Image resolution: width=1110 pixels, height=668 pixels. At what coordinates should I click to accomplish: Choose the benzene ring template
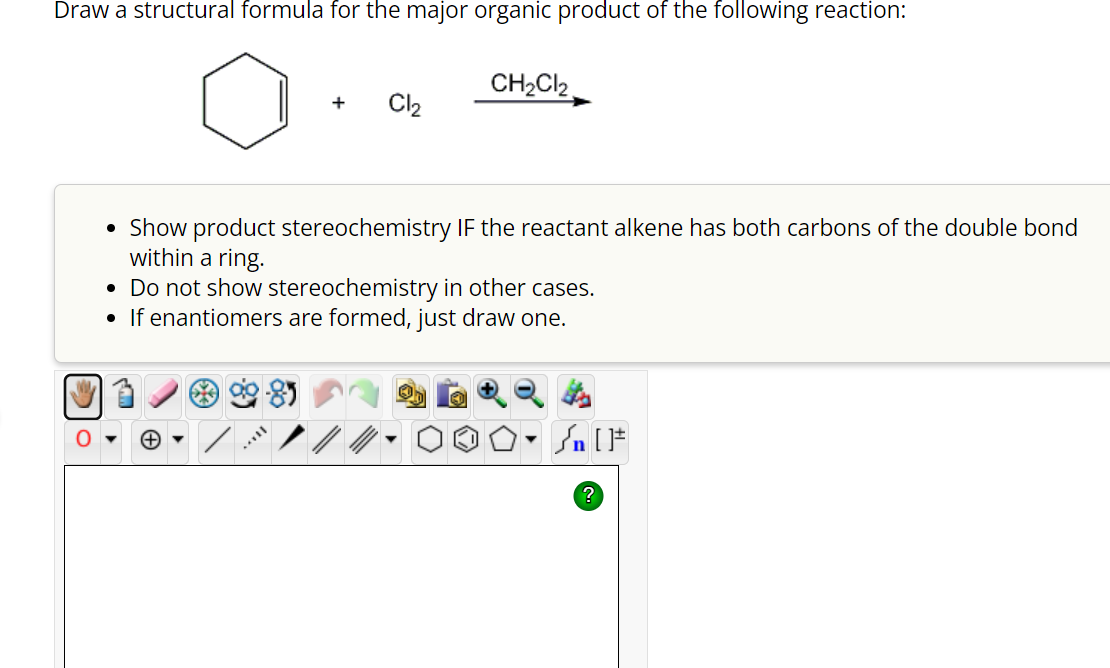pyautogui.click(x=464, y=439)
